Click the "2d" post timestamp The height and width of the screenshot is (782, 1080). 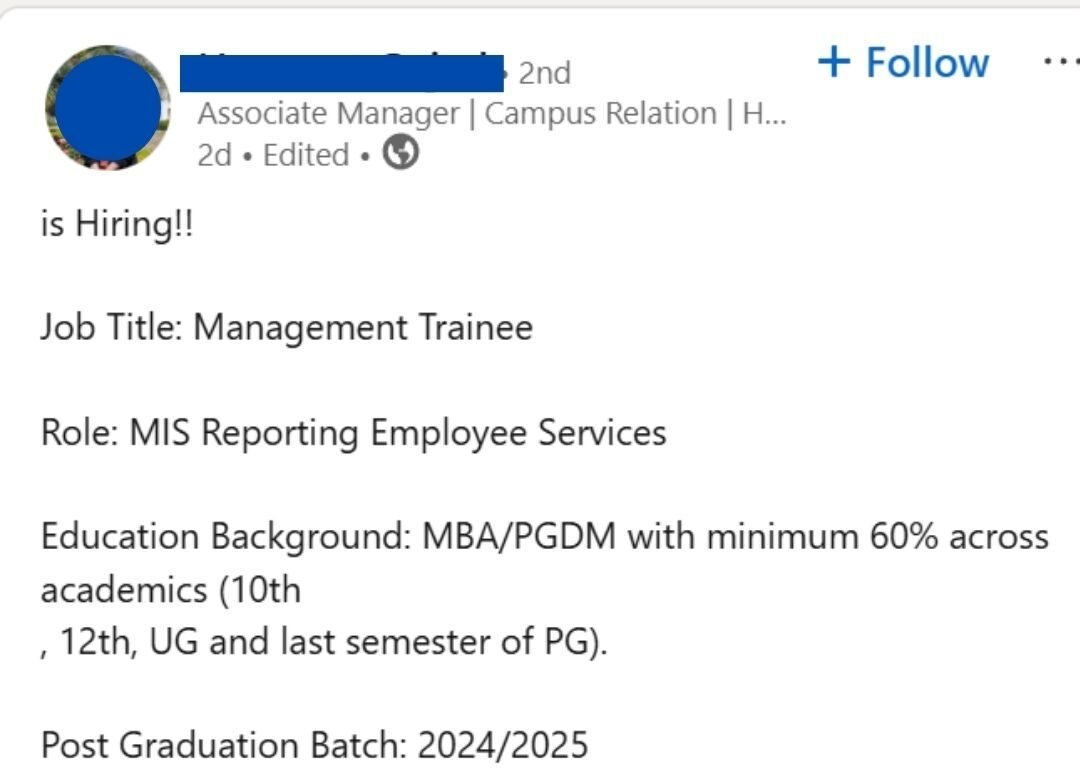(x=214, y=156)
